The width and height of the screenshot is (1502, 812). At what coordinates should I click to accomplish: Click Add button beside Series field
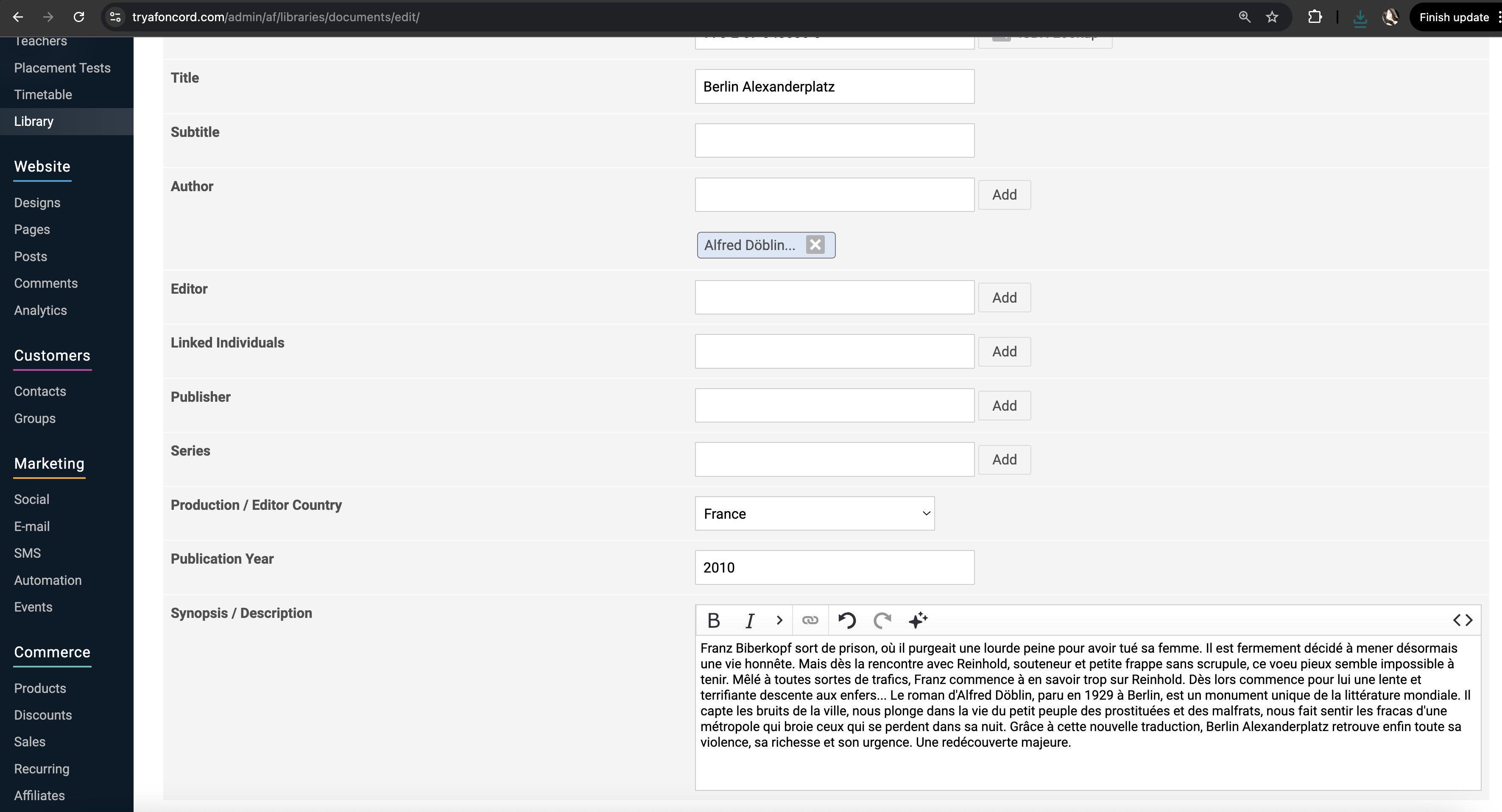1004,459
